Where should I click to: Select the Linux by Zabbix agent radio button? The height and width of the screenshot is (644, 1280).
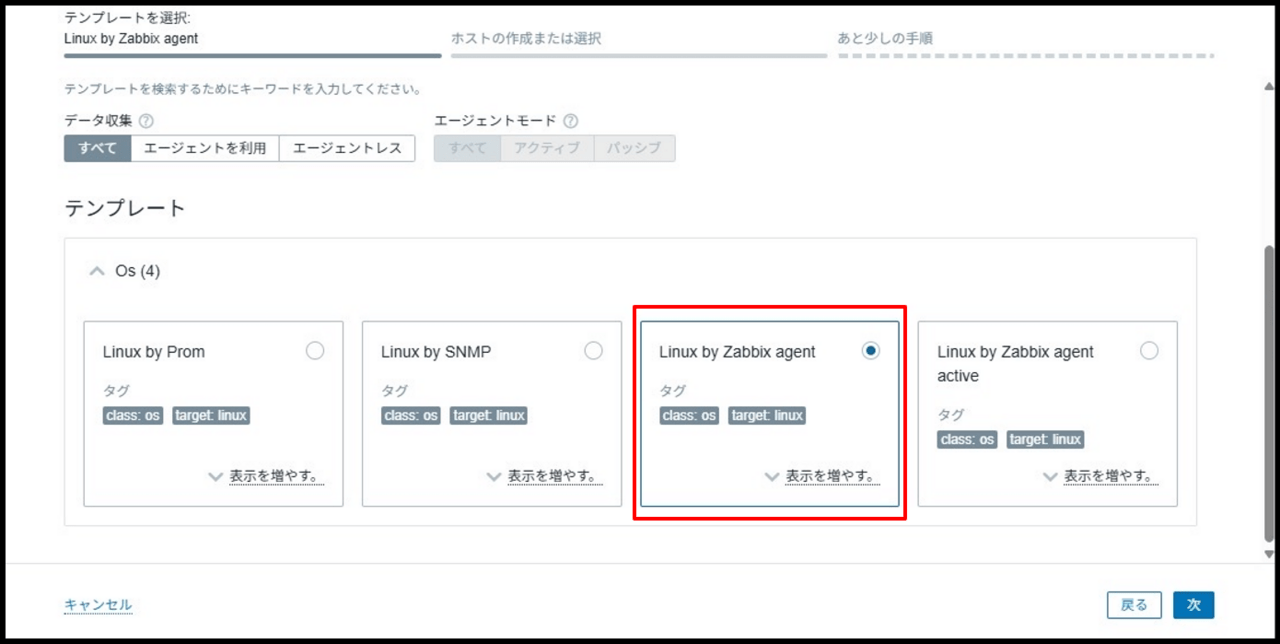coord(871,351)
